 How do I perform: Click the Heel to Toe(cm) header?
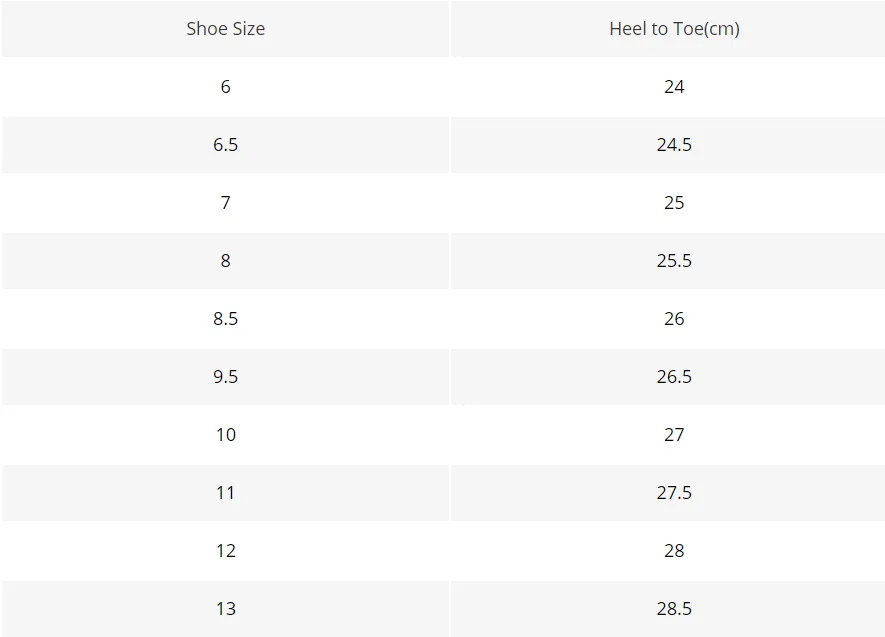click(674, 29)
